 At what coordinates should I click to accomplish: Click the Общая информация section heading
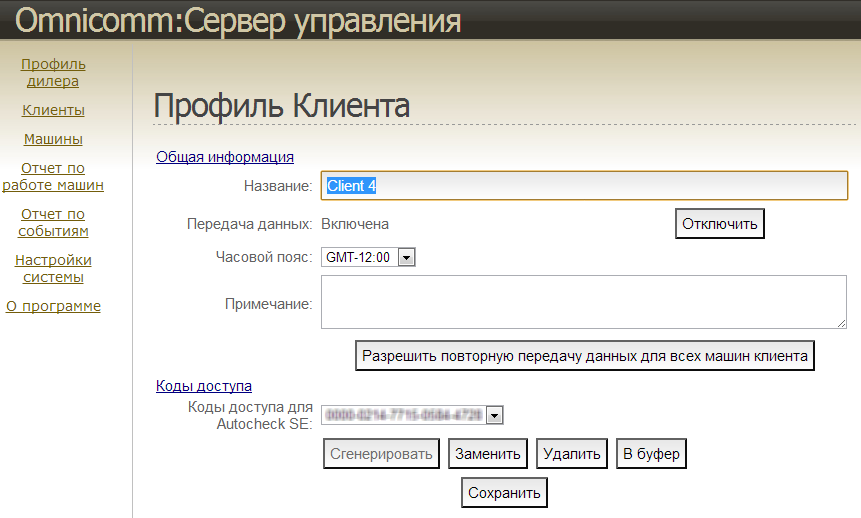224,156
